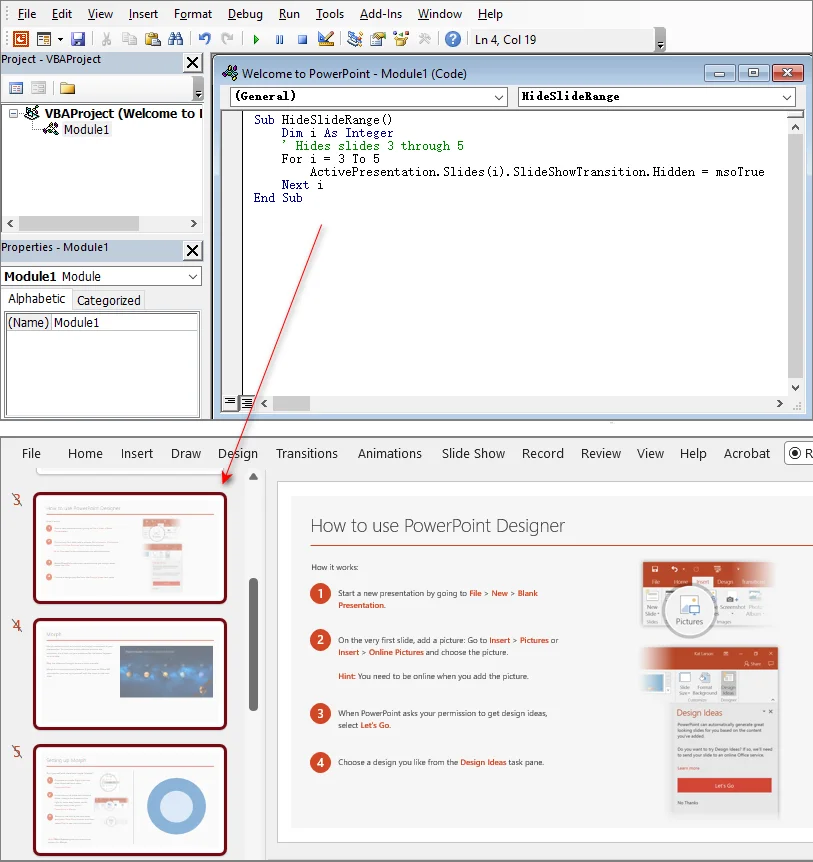Open the Debug menu
813x862 pixels.
pos(245,14)
